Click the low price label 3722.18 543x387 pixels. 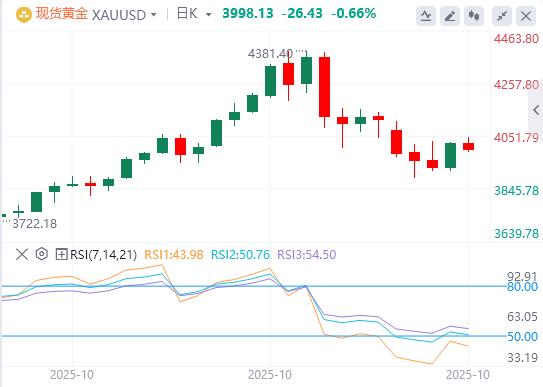[x=34, y=224]
